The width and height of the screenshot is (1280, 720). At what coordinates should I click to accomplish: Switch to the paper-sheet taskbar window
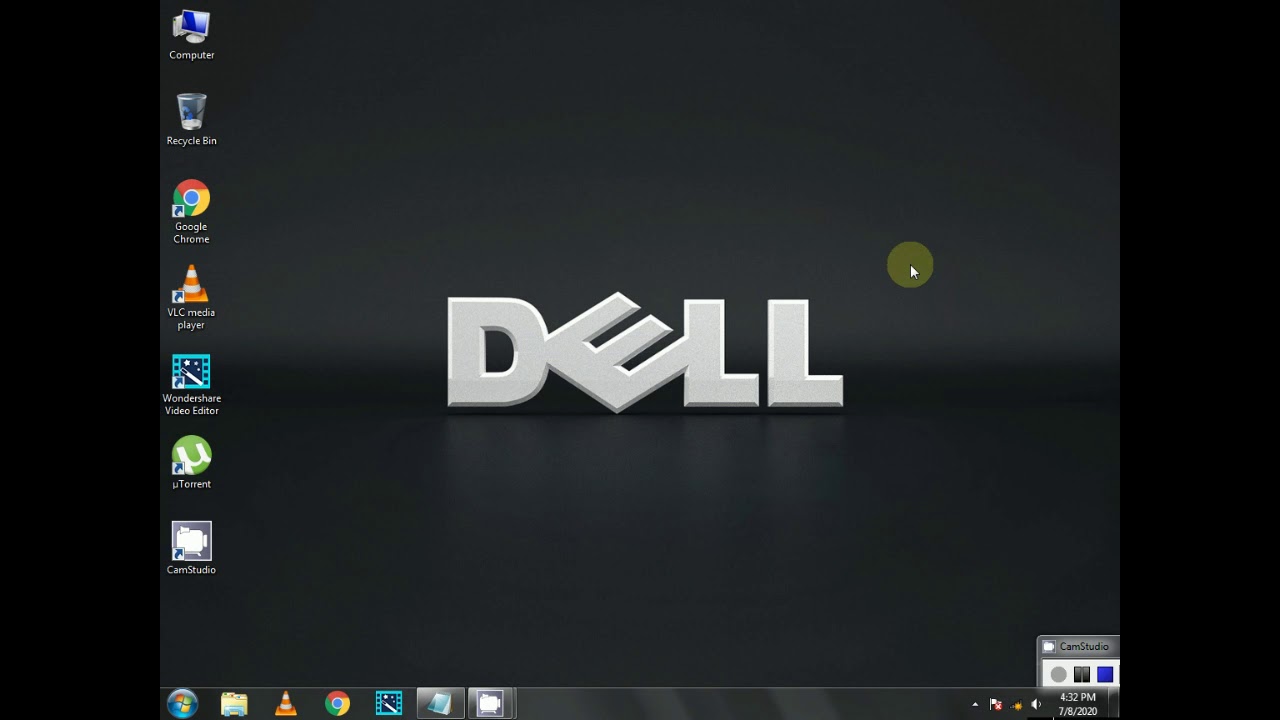440,704
